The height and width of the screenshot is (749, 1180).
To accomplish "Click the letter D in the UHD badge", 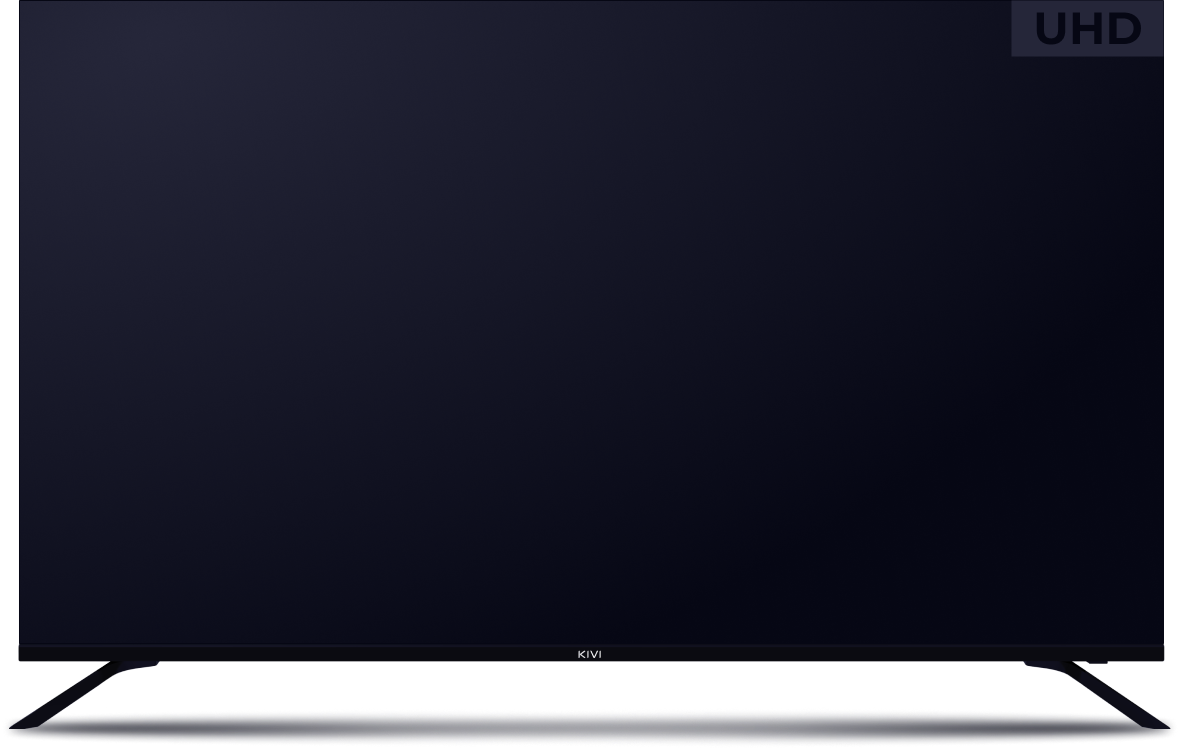I will (x=1124, y=30).
